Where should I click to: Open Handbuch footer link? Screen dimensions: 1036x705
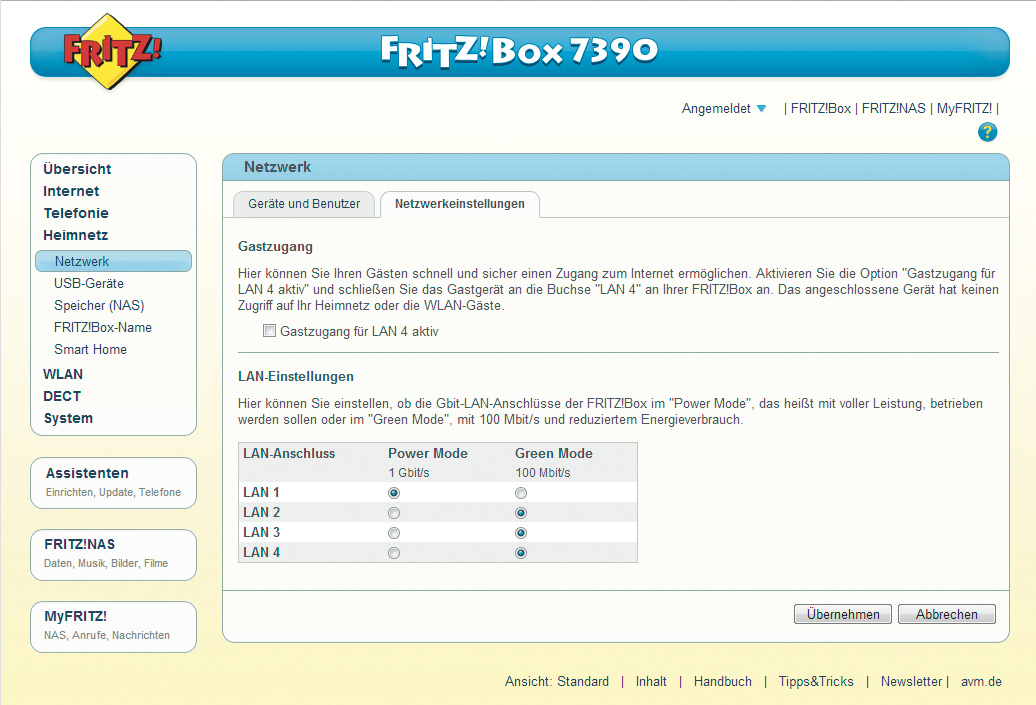coord(723,681)
